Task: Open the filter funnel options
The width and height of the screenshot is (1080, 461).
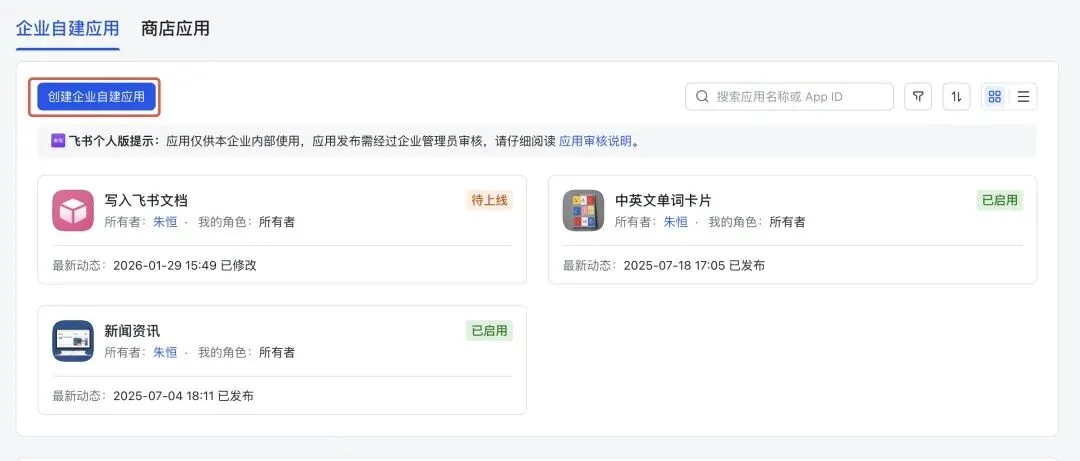Action: pyautogui.click(x=918, y=97)
